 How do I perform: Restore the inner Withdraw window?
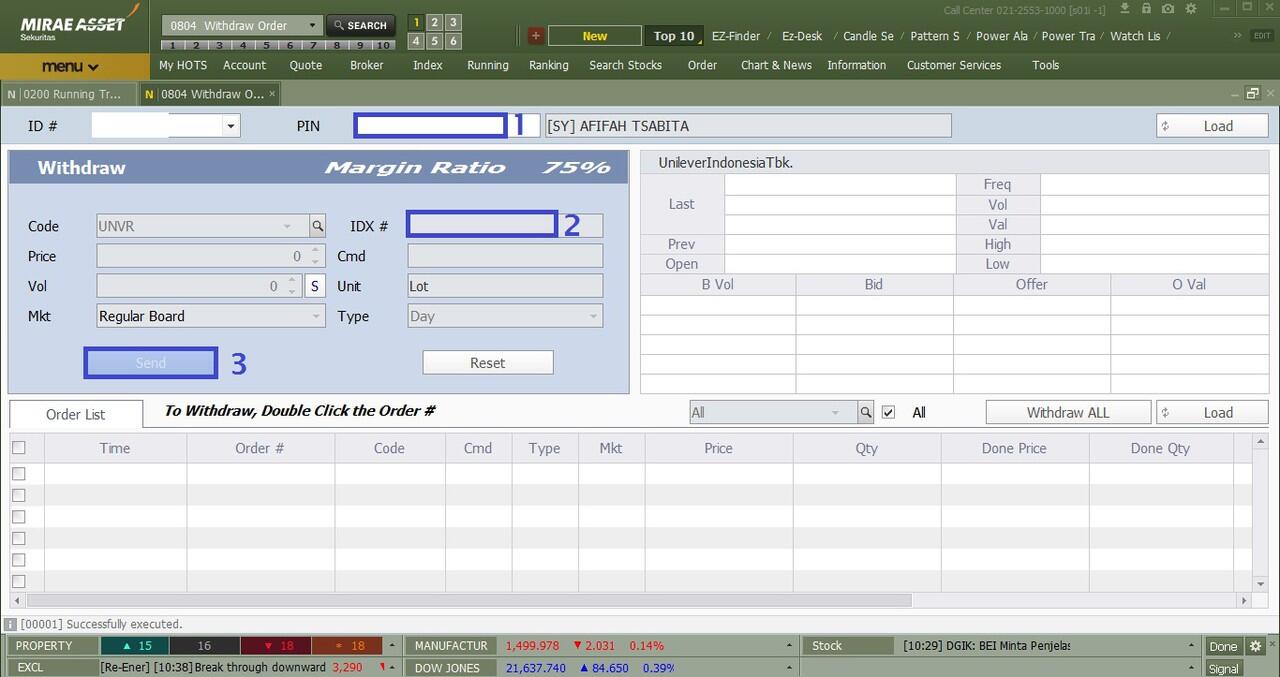point(1252,93)
